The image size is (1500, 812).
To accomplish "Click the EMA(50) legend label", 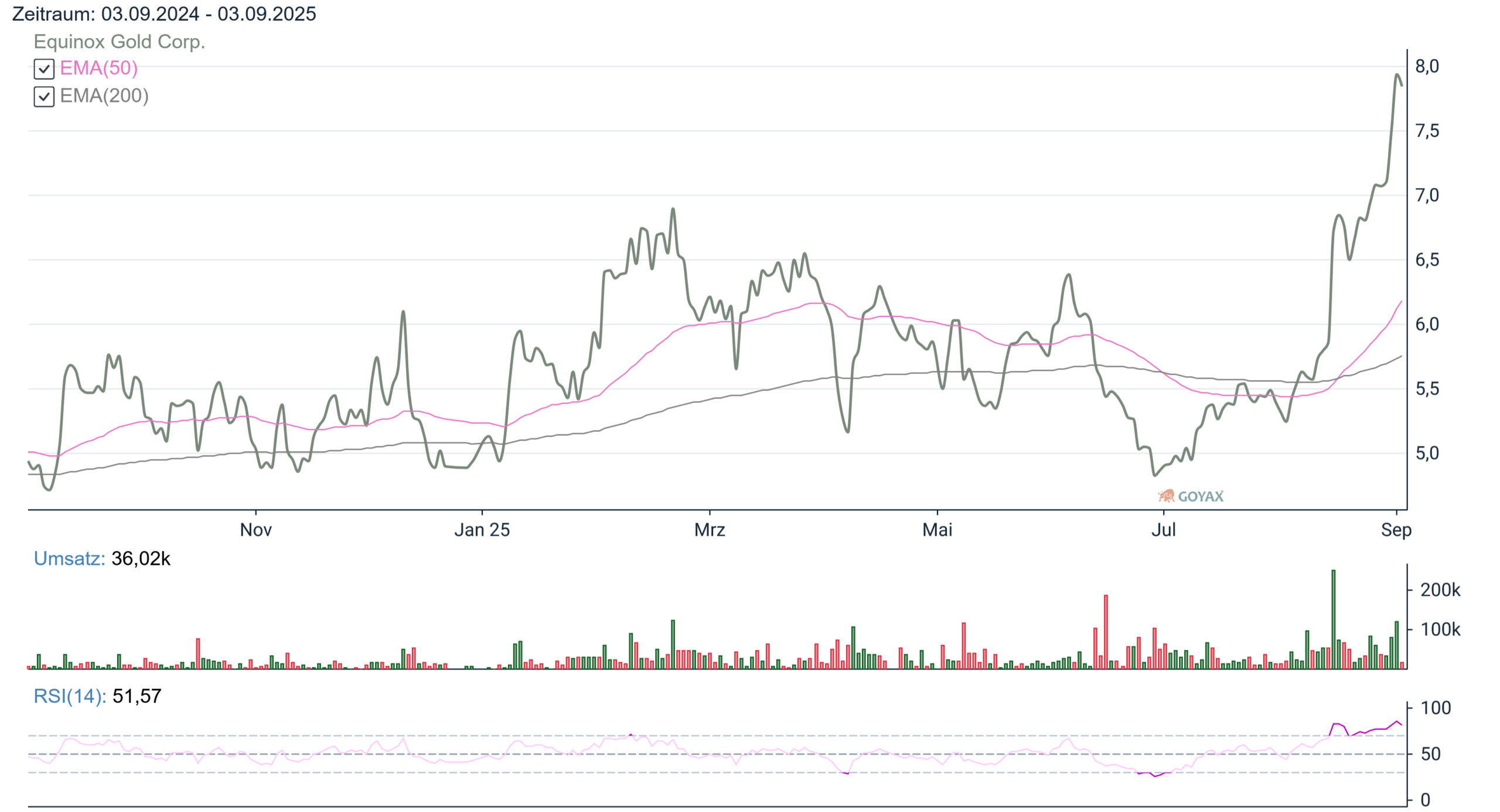I will click(98, 68).
